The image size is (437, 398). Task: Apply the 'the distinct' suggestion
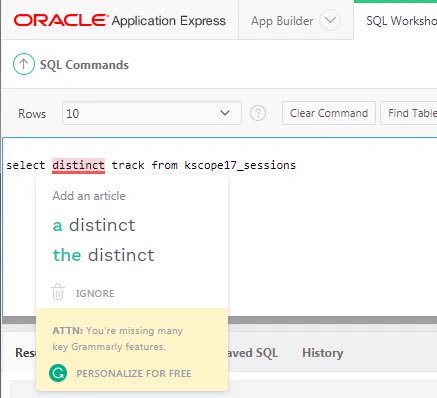[x=104, y=255]
